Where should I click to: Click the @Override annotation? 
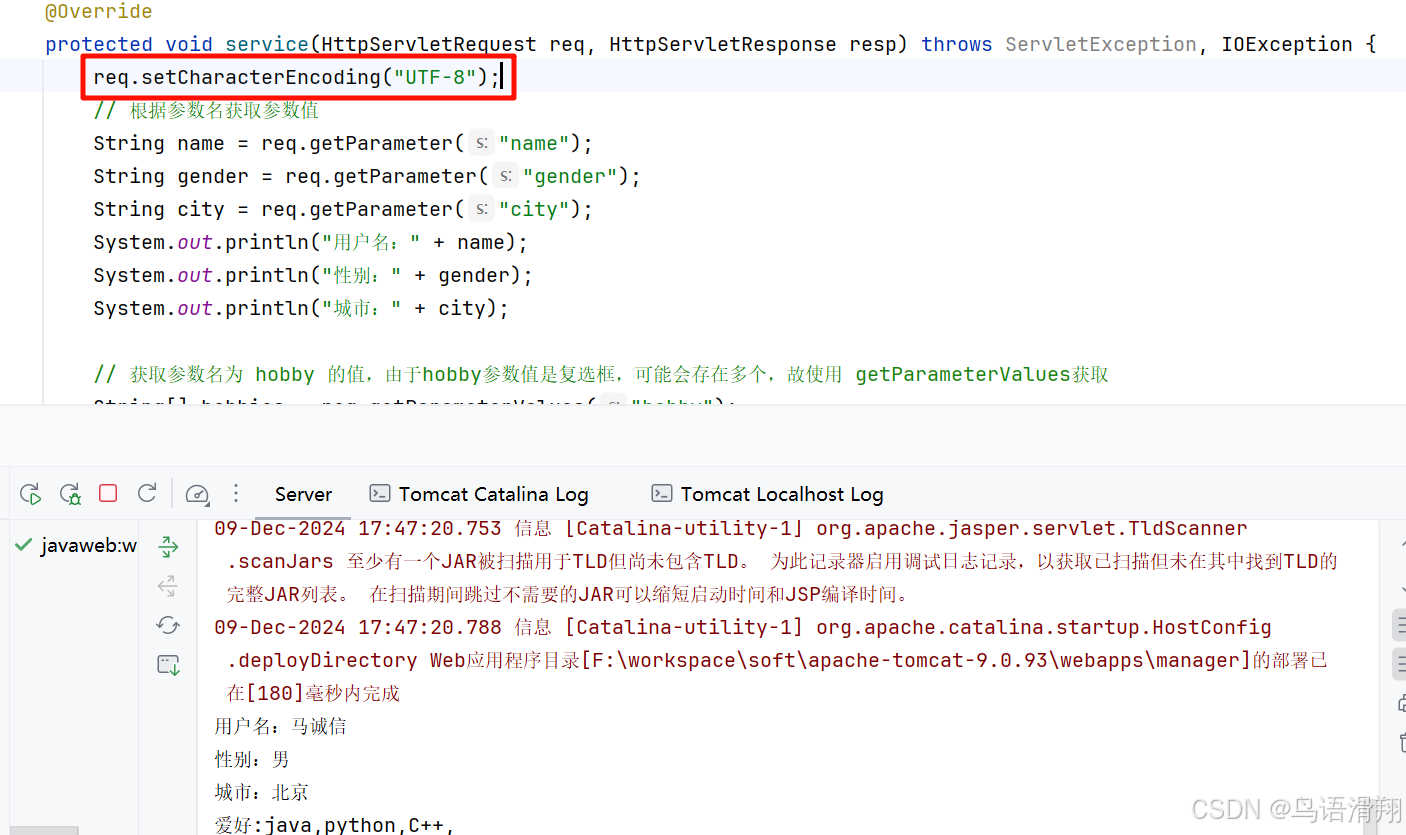(99, 12)
